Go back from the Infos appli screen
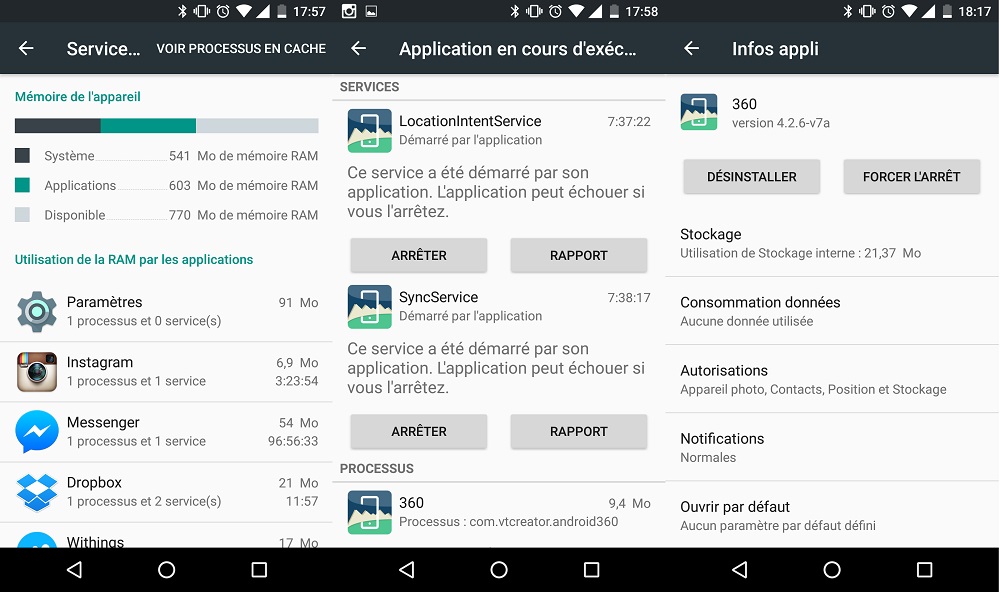Viewport: 1000px width, 592px height. (x=691, y=49)
